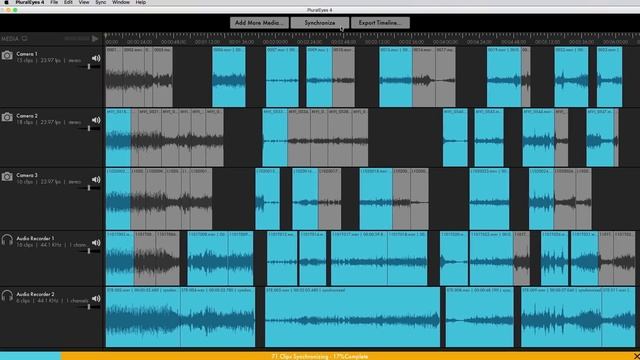Select the Audio Recorder 1 headphones icon

point(7,240)
